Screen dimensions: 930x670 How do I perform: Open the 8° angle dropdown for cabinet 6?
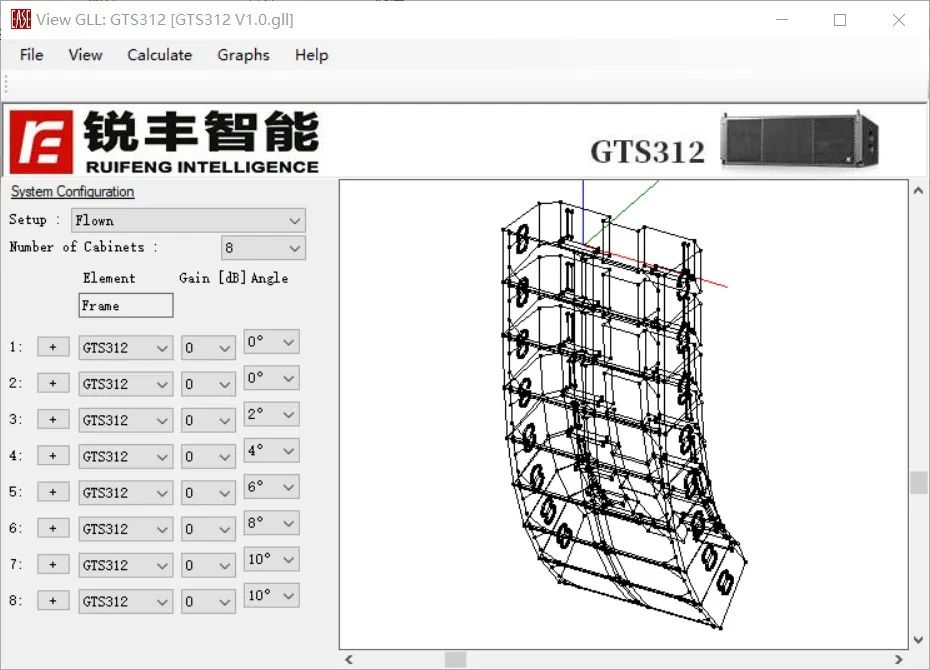272,523
